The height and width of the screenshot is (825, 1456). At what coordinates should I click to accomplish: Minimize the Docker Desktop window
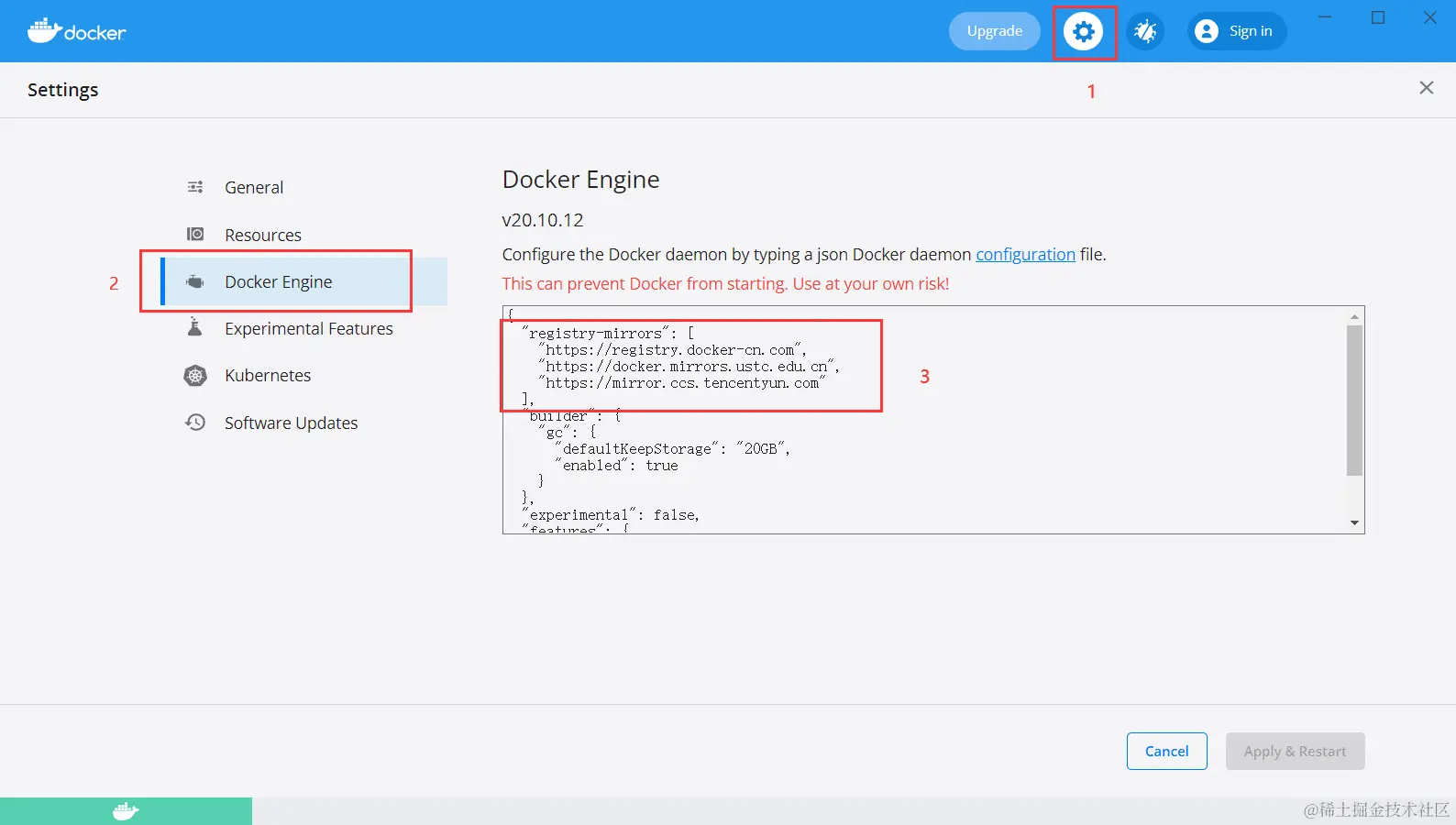point(1325,17)
